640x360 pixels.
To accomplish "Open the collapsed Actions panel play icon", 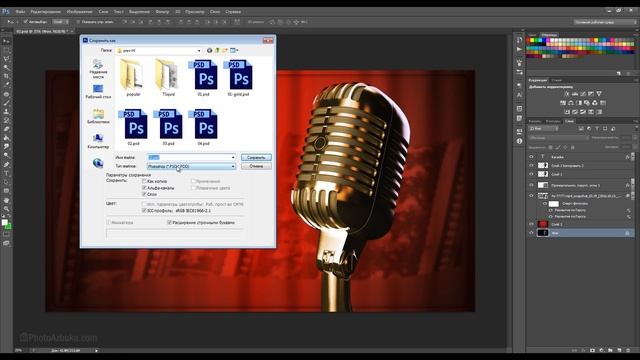I will click(519, 49).
